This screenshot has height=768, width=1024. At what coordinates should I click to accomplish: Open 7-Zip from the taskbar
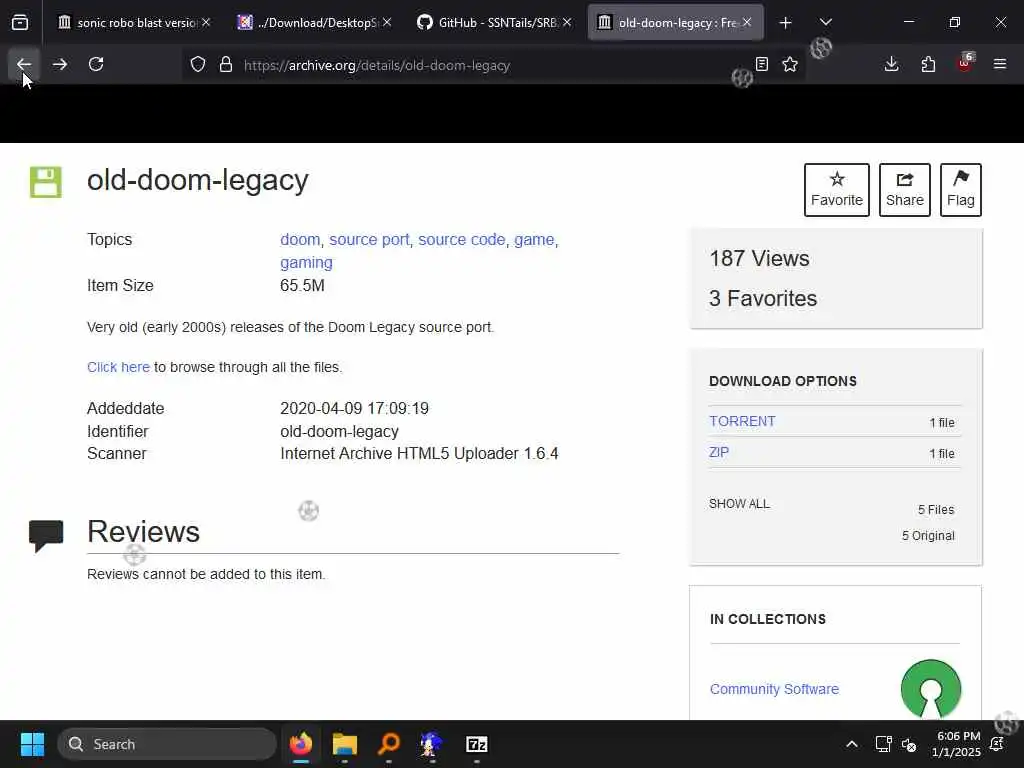pos(477,744)
